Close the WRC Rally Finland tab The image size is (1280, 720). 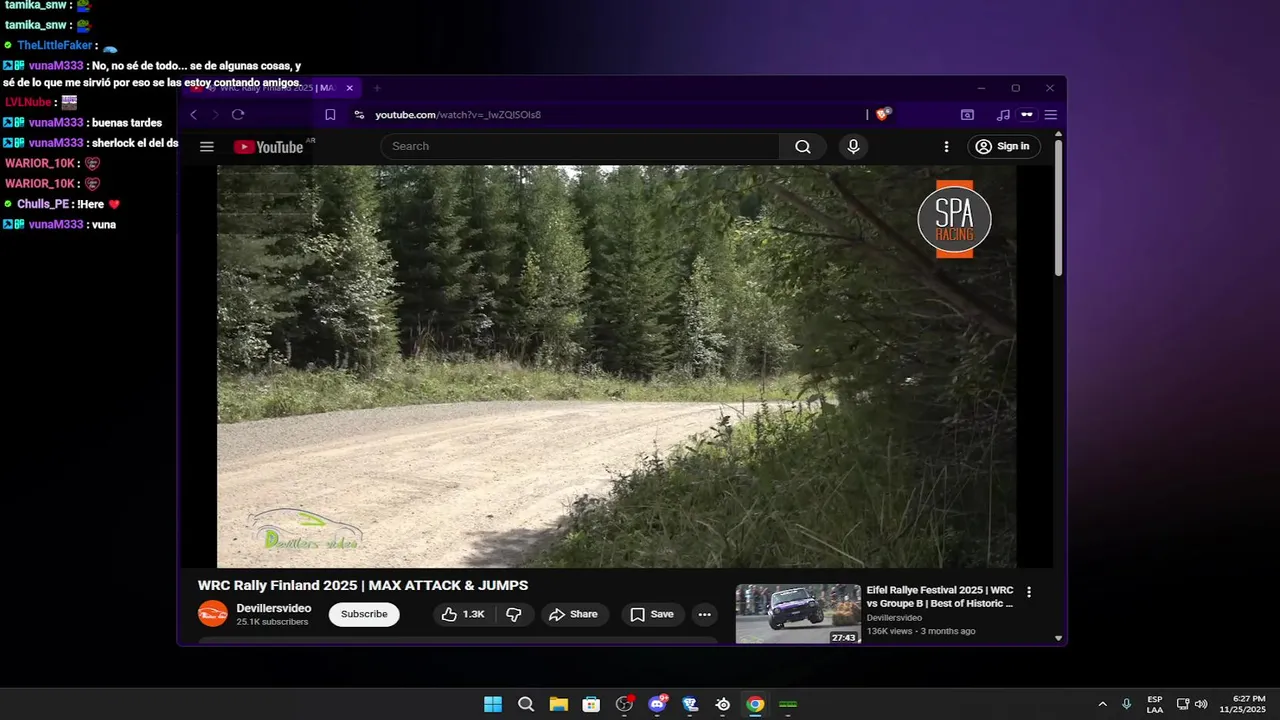pos(349,88)
